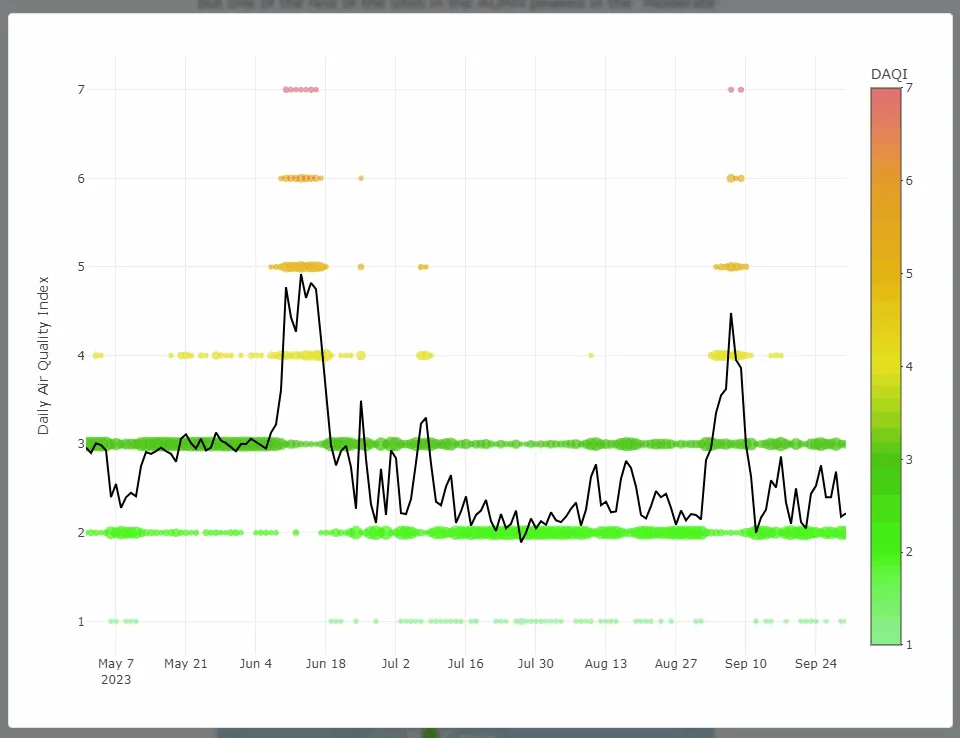Click the 'Sep 10' x-axis tick label

coord(746,663)
